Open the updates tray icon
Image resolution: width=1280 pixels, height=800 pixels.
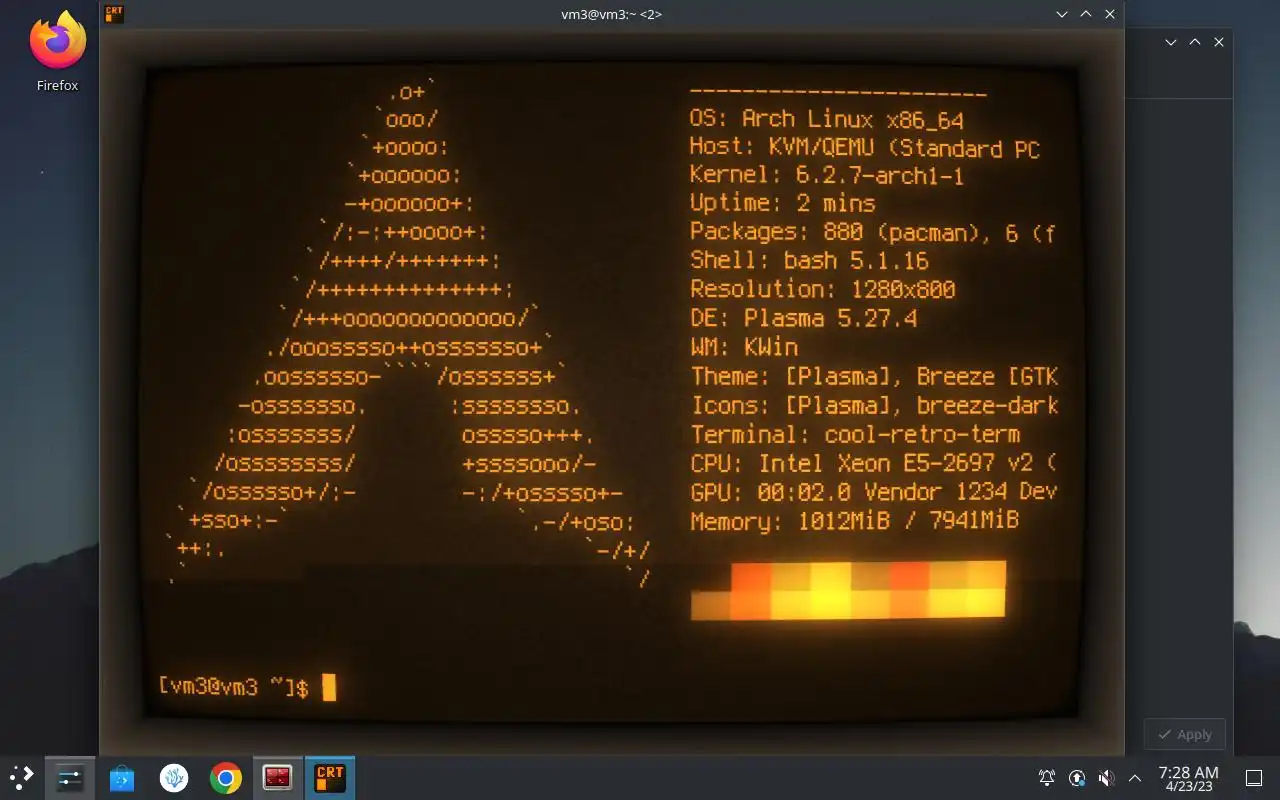pos(1077,777)
